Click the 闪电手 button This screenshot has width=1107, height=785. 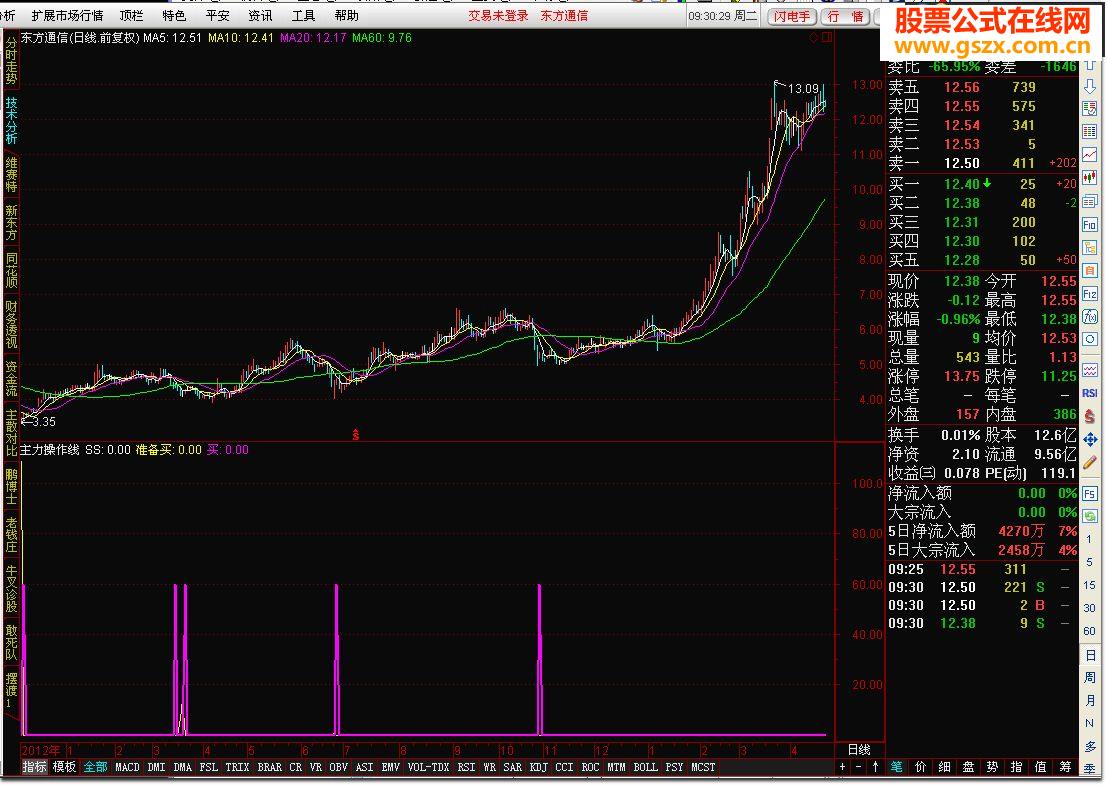point(791,16)
